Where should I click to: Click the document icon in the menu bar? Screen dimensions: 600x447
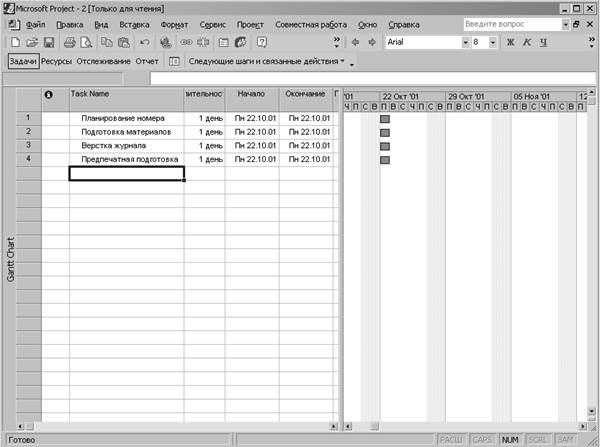14,24
